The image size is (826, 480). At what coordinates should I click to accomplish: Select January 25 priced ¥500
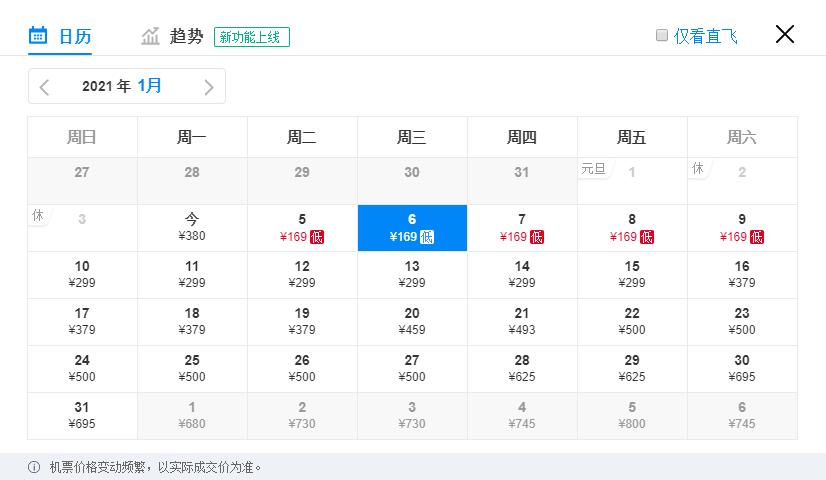(192, 368)
